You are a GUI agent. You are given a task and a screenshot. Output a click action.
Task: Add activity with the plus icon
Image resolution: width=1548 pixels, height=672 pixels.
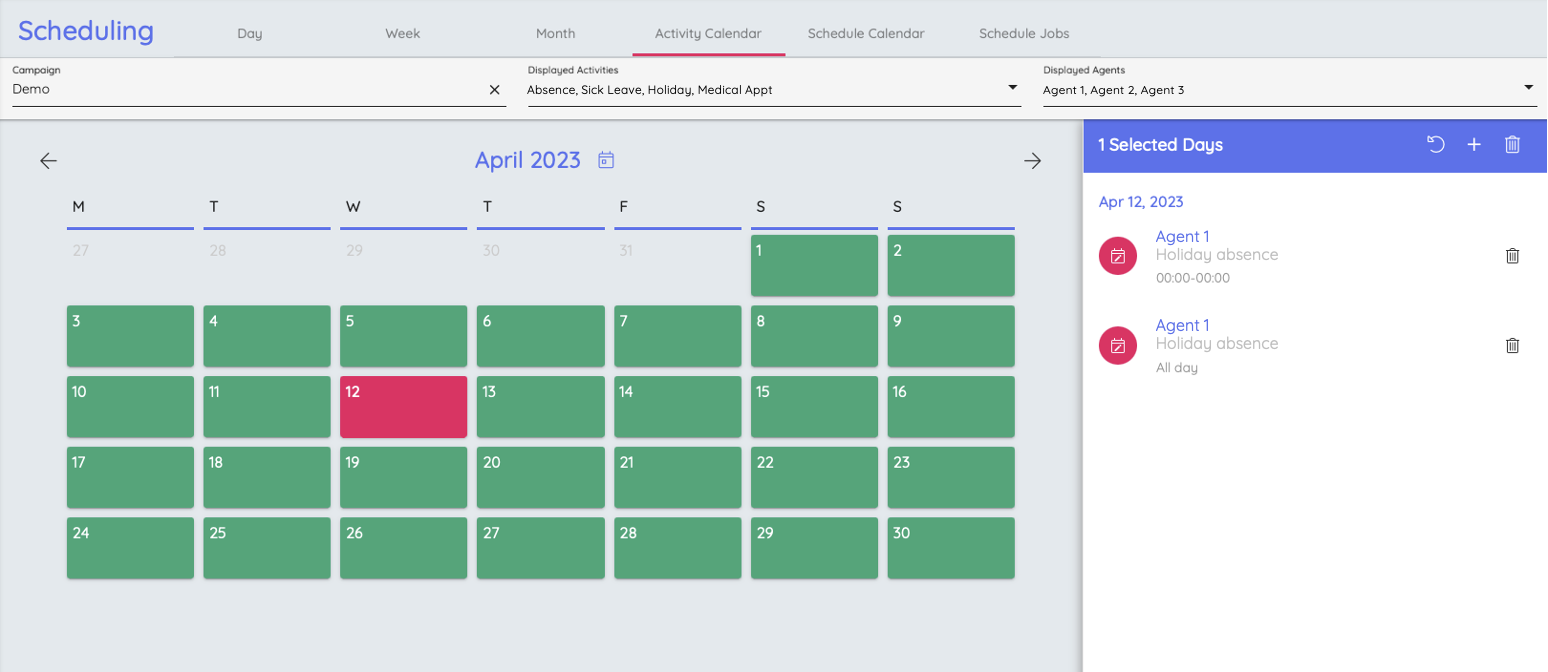tap(1473, 145)
